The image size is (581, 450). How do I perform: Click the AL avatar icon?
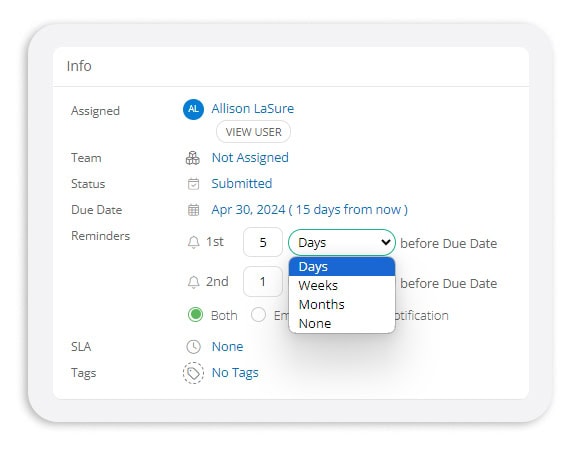(193, 109)
